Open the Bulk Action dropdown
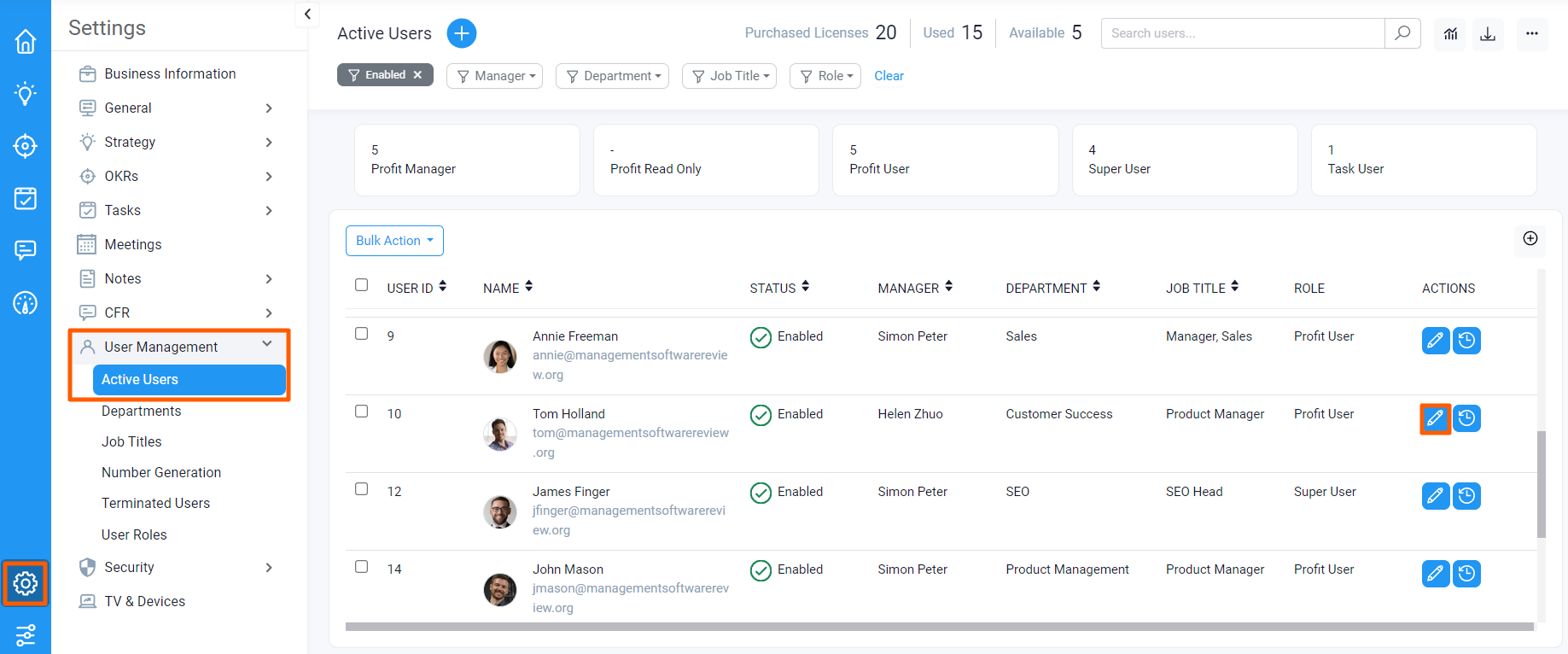The height and width of the screenshot is (654, 1568). point(394,241)
